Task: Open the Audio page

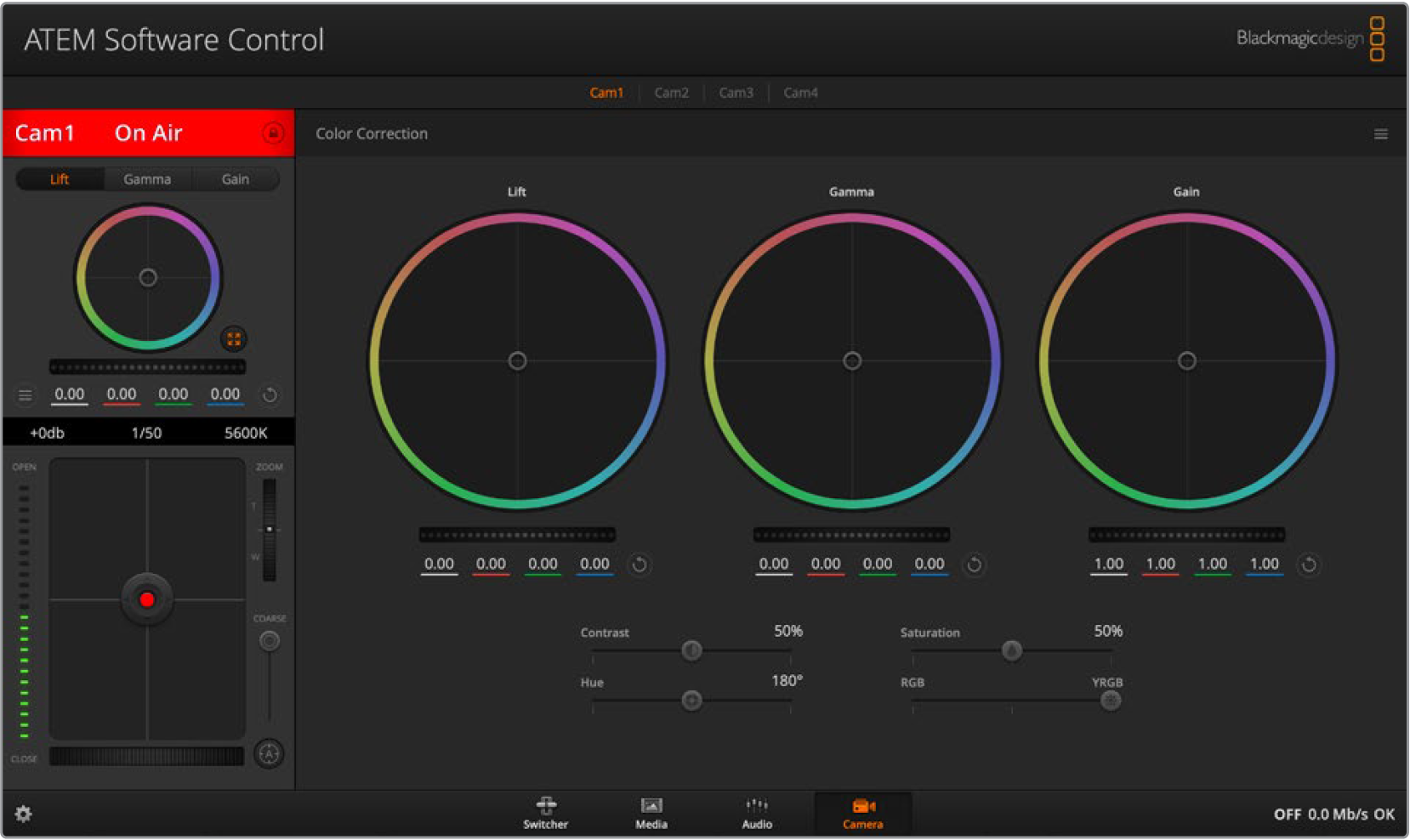Action: pos(756,813)
